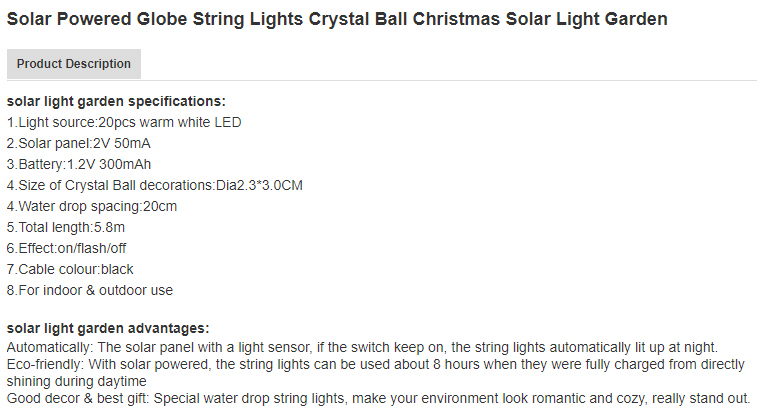Click the 'Automatically:' label in advantages
Image resolution: width=783 pixels, height=416 pixels.
[x=50, y=347]
